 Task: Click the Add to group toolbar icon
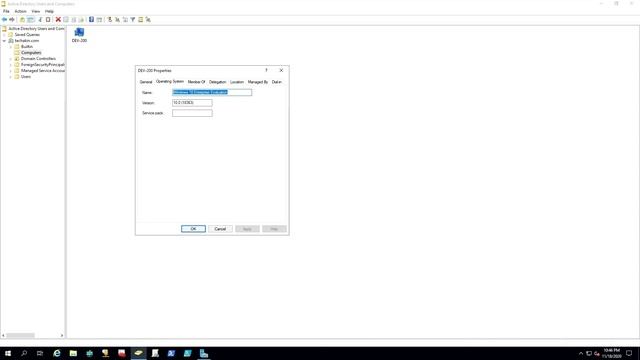click(x=148, y=20)
